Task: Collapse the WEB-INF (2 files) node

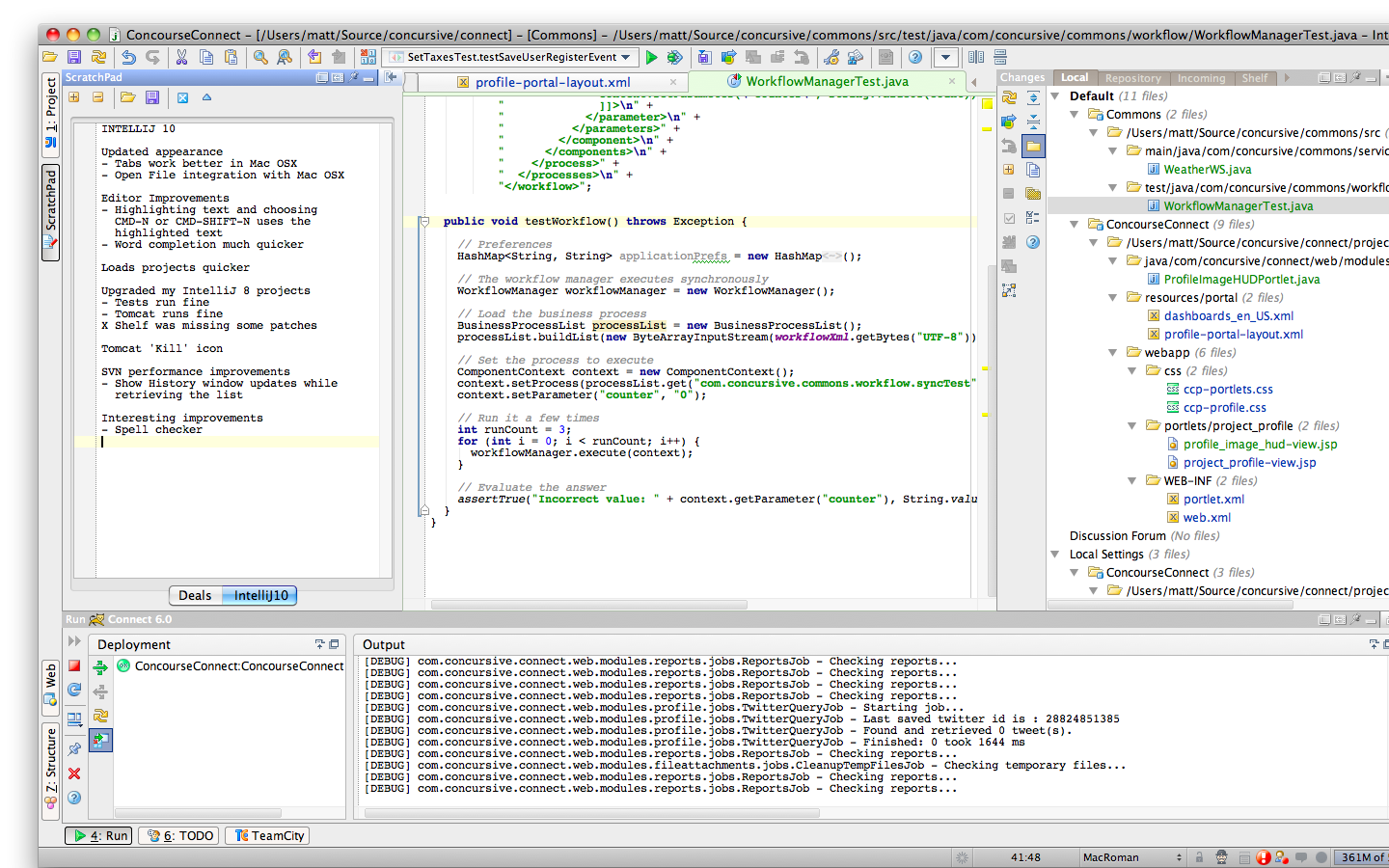Action: [1132, 481]
